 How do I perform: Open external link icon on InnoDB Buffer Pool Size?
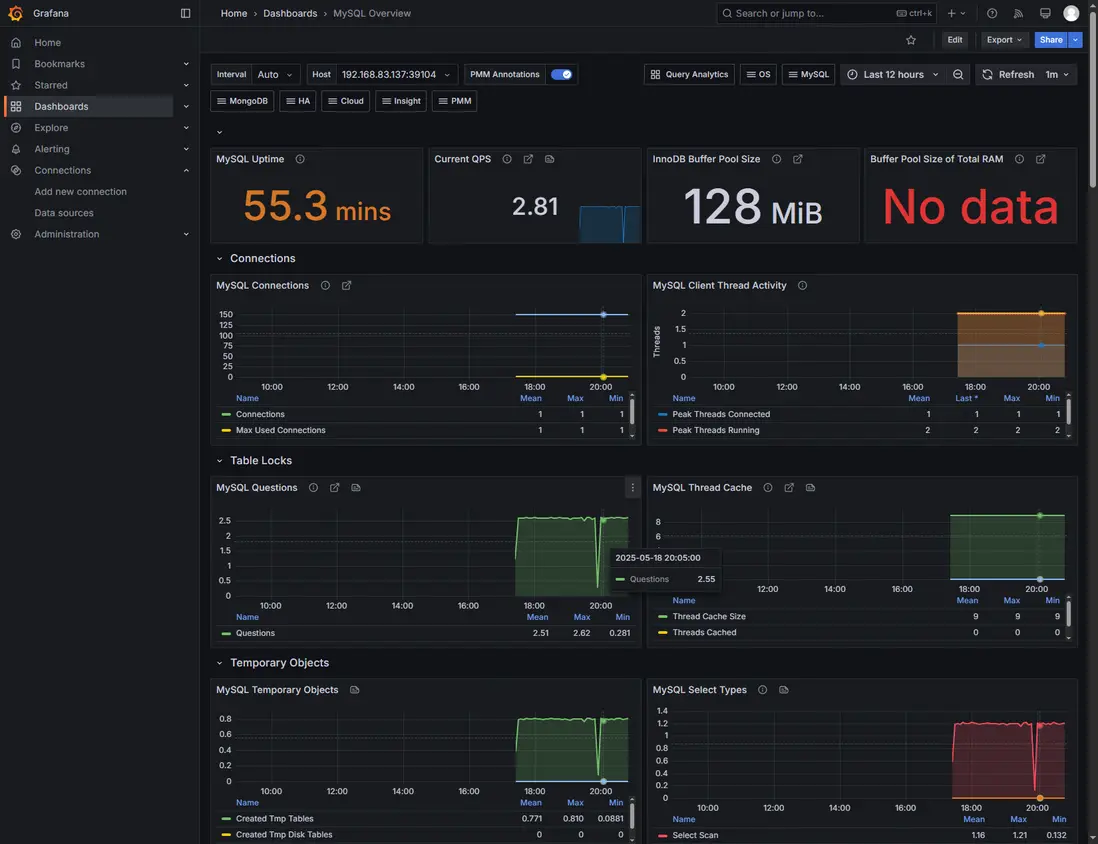click(798, 159)
